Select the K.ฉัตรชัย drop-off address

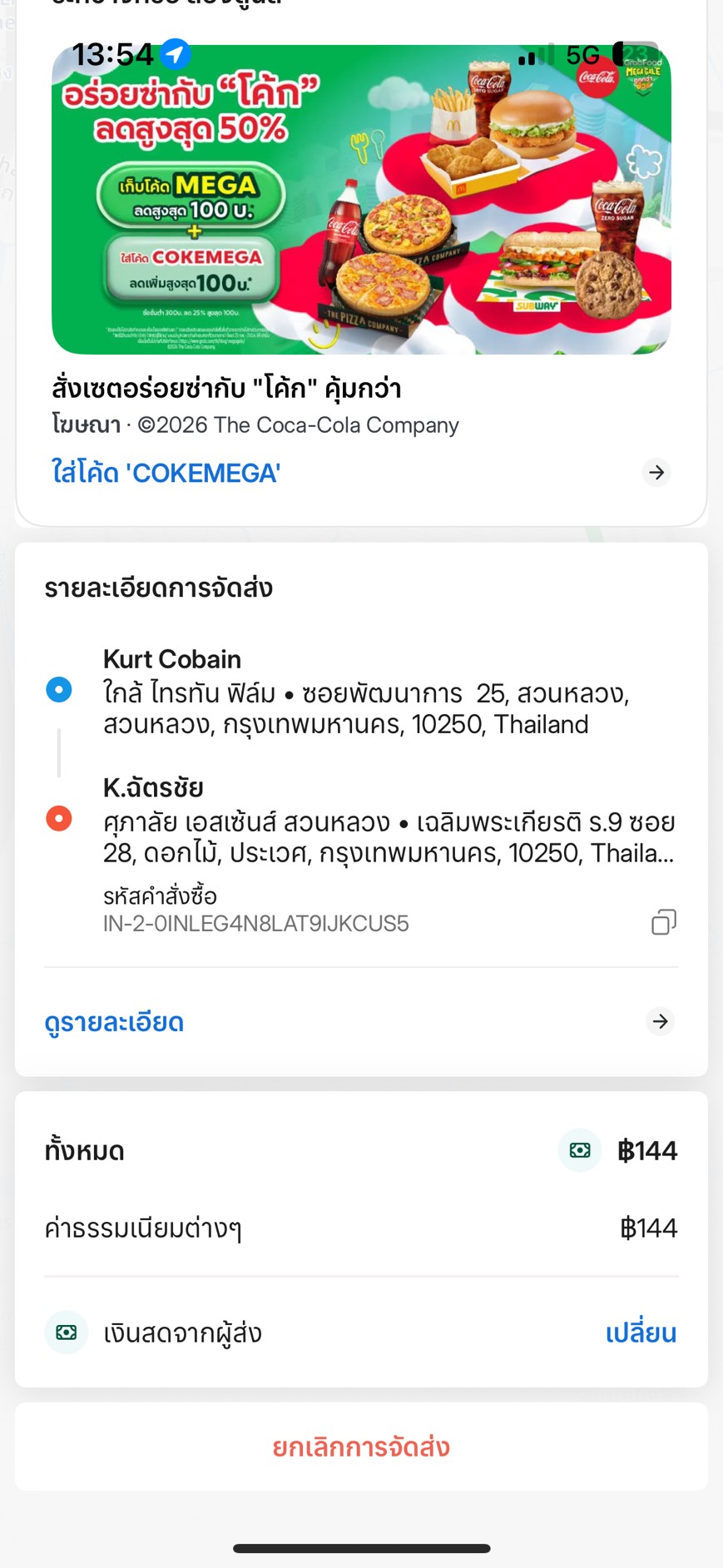tap(388, 821)
